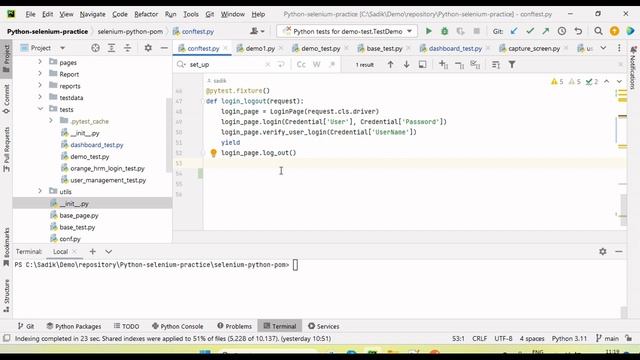Screen dimensions: 640x360
Task: Expand the utils folder
Action: coord(40,191)
